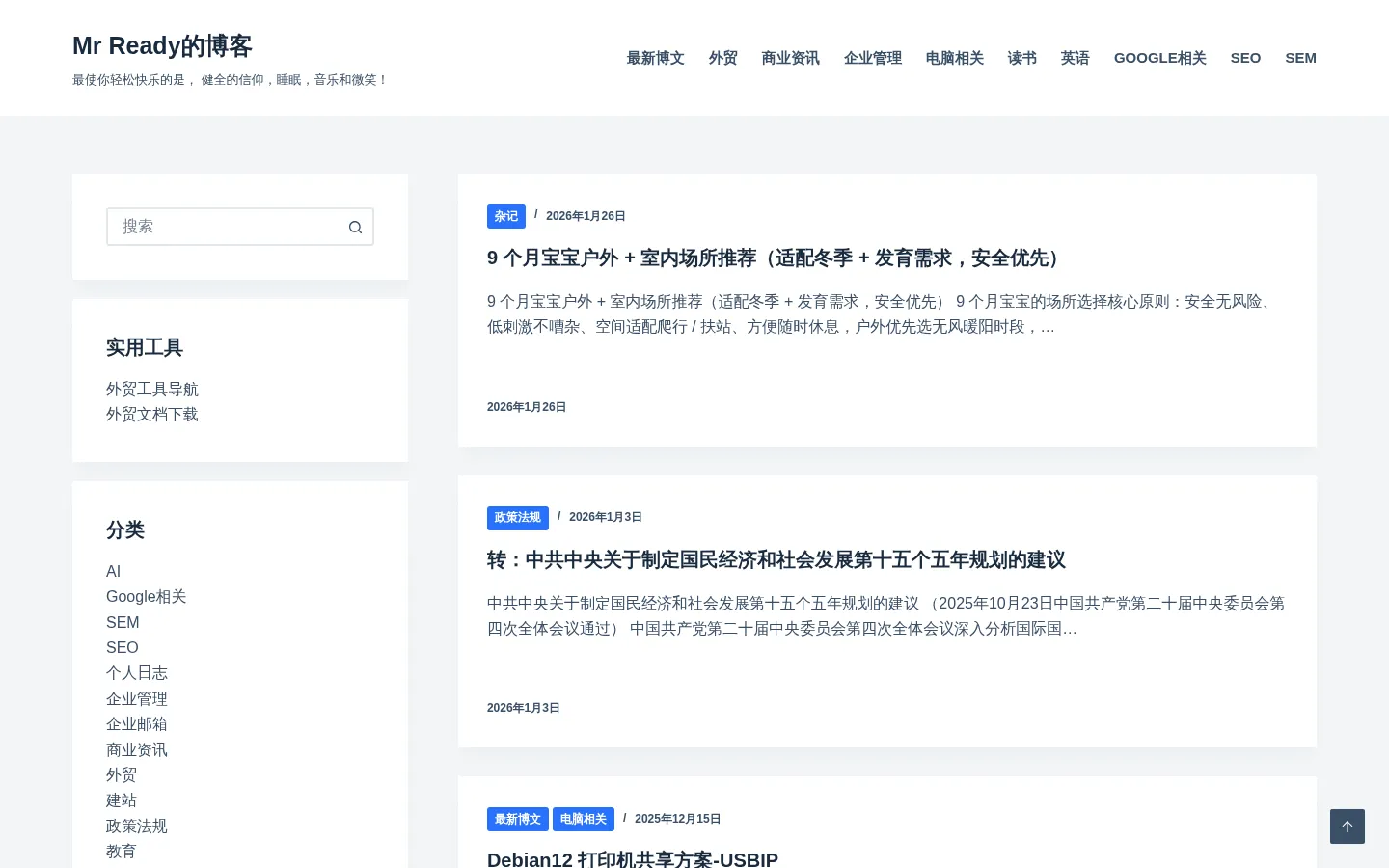Open the 读书 menu item
This screenshot has height=868, width=1389.
[1022, 58]
